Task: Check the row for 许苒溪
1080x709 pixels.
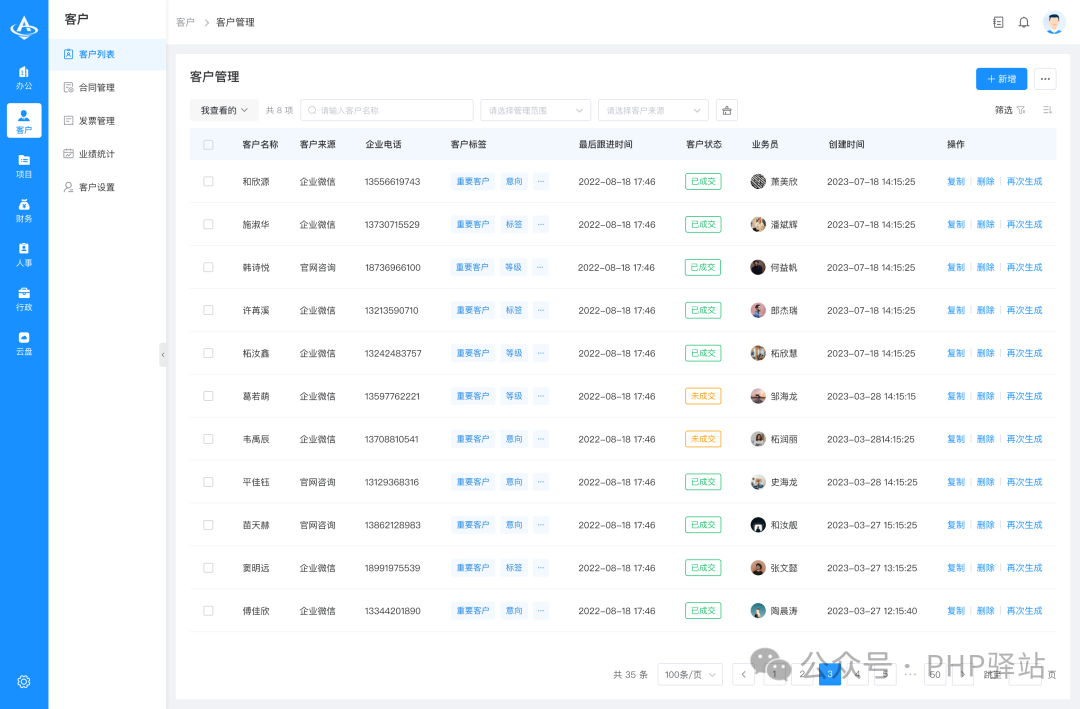Action: click(x=208, y=310)
